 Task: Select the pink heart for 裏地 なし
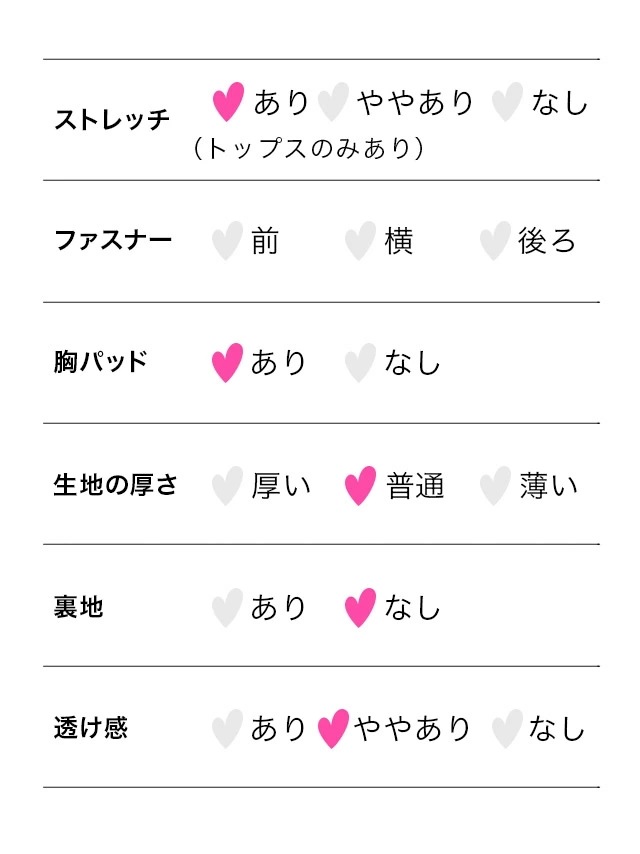click(360, 607)
